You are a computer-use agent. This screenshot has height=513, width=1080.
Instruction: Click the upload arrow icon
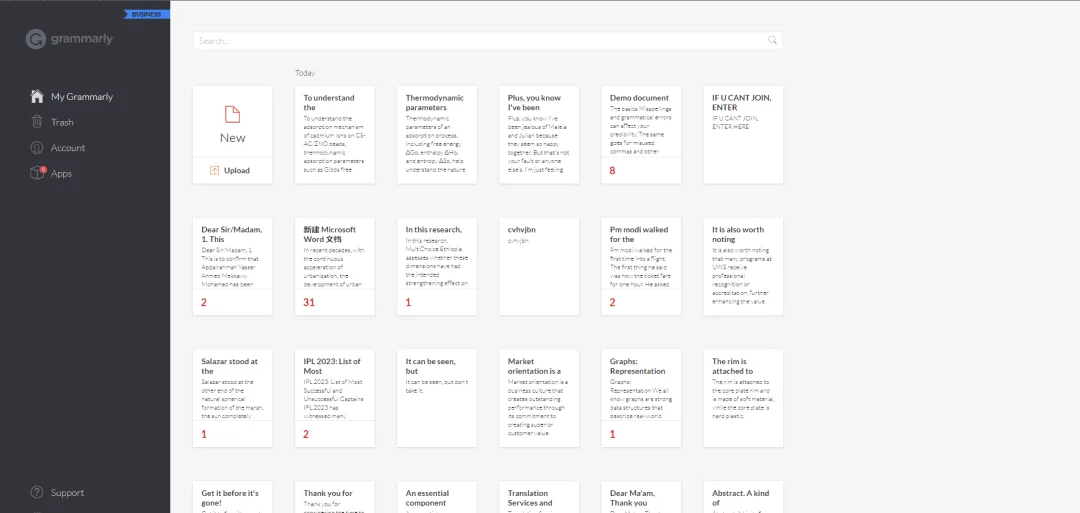pos(214,170)
